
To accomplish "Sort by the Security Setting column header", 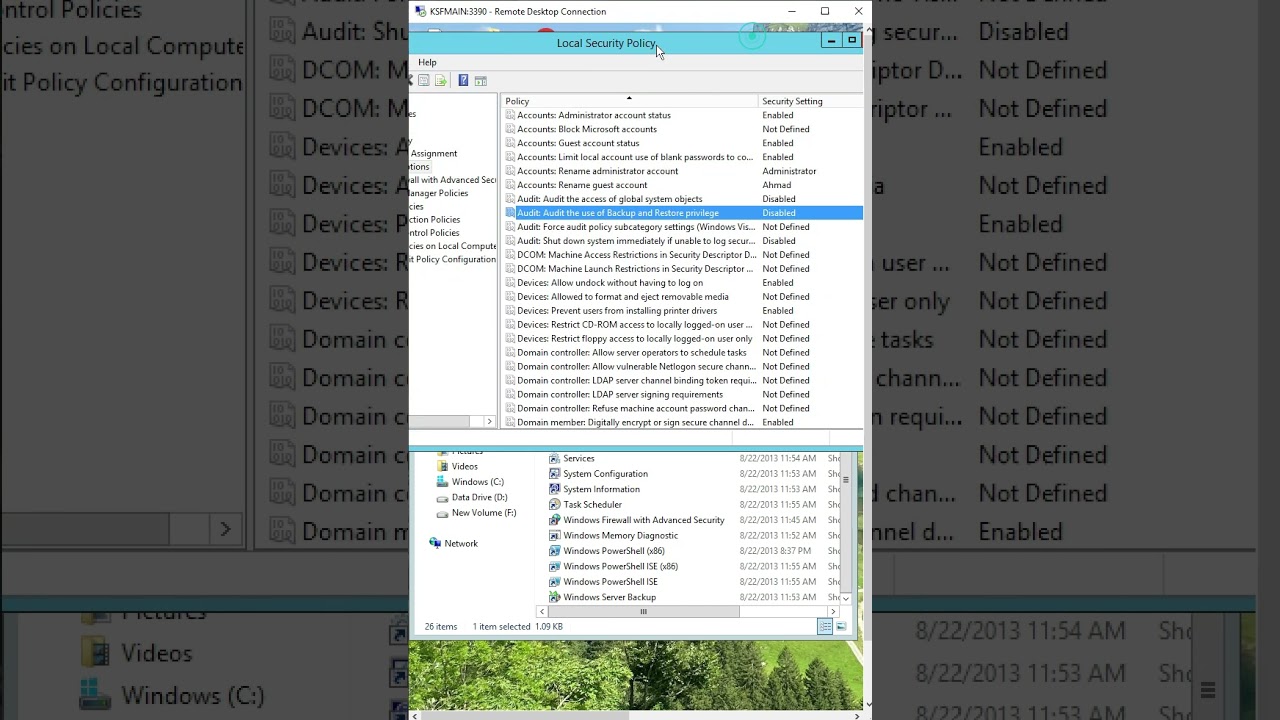I will [x=810, y=101].
